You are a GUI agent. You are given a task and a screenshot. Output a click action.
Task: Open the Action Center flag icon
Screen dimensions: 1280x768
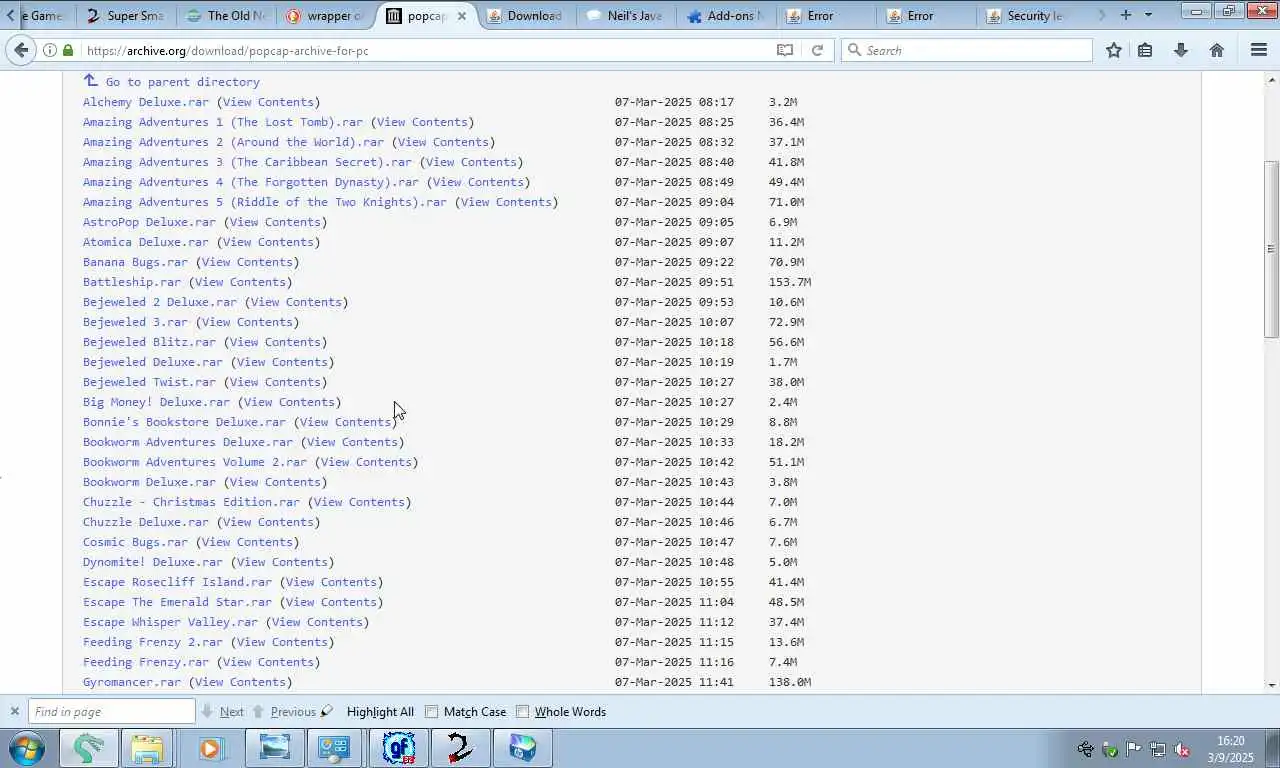pyautogui.click(x=1133, y=749)
